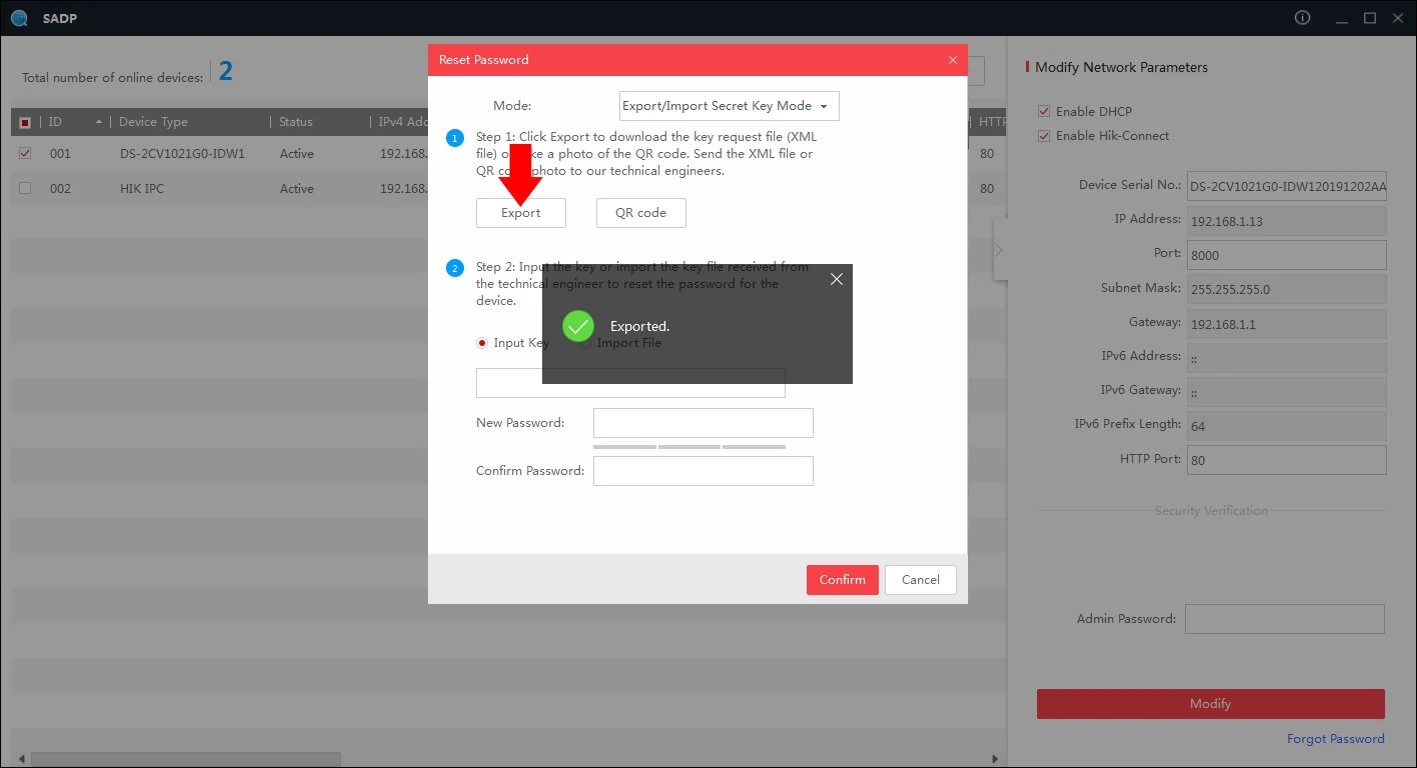Screen dimensions: 1417x768
Task: Select the Input Key radio button
Action: (482, 343)
